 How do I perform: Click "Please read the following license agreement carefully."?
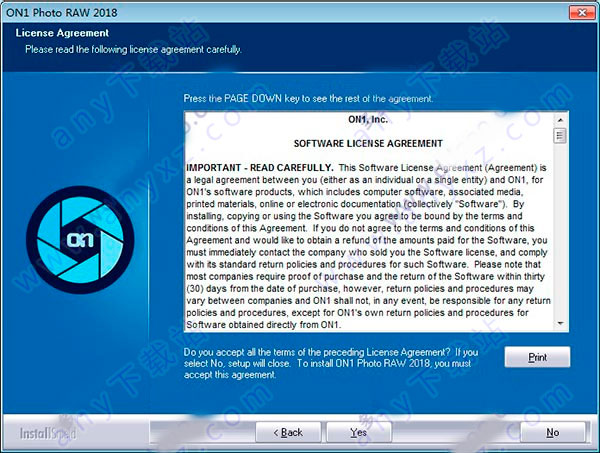(133, 49)
